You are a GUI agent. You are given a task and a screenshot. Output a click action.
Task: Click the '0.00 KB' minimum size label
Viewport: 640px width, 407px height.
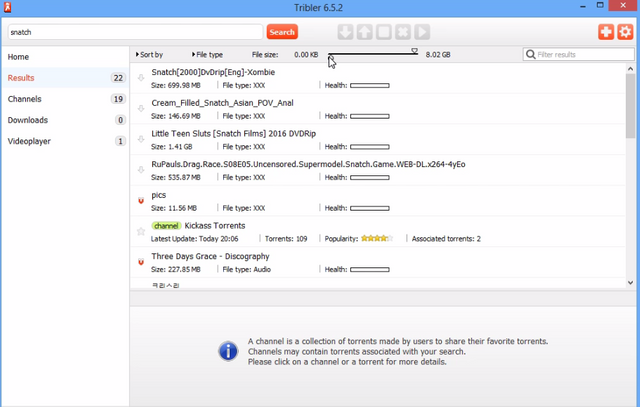point(306,55)
